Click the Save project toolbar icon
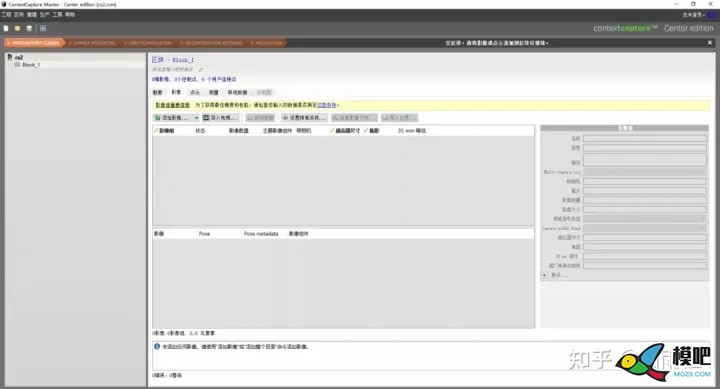The image size is (720, 389). point(29,28)
